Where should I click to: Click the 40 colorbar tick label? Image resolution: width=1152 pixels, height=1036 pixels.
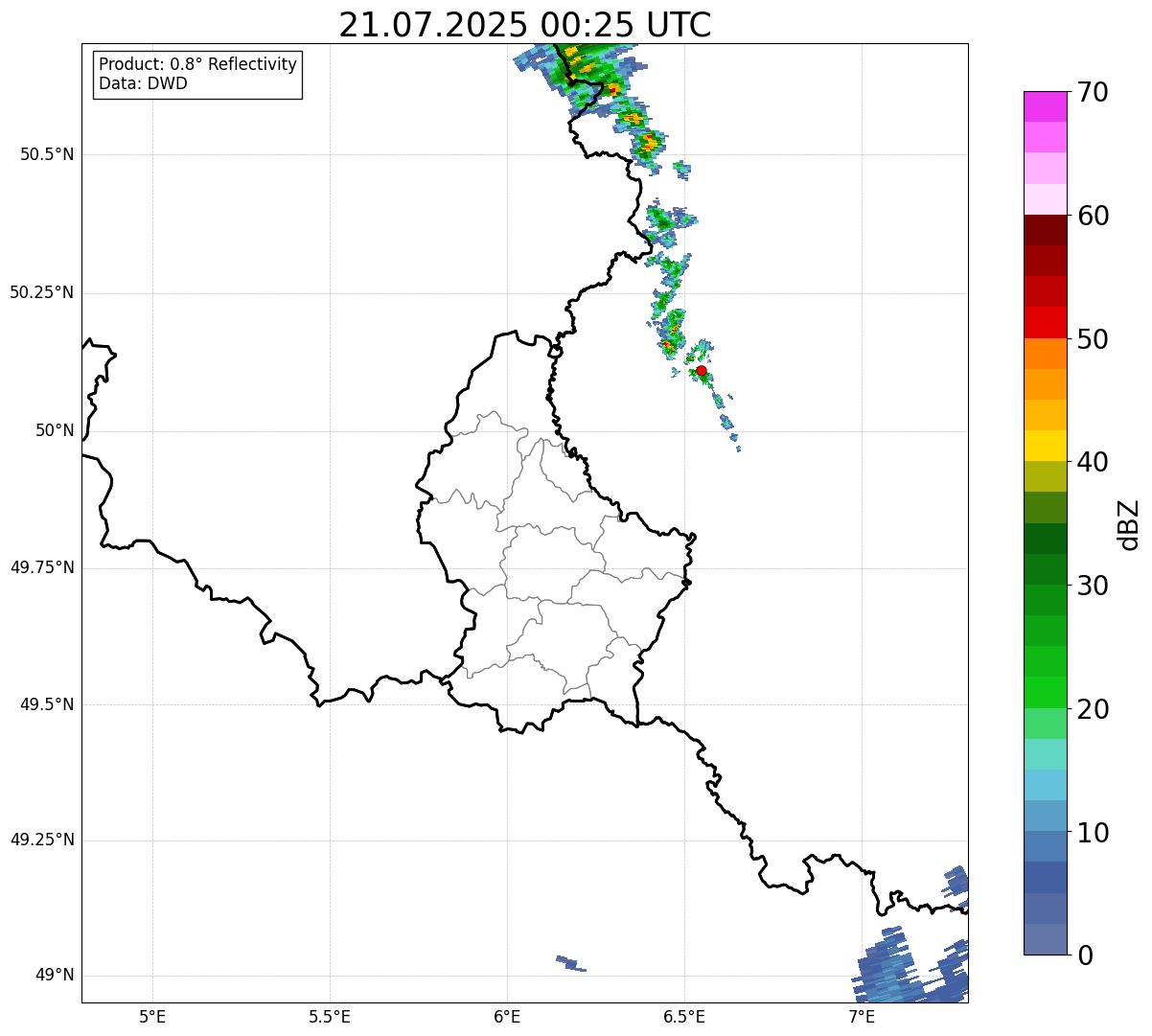pos(1093,462)
